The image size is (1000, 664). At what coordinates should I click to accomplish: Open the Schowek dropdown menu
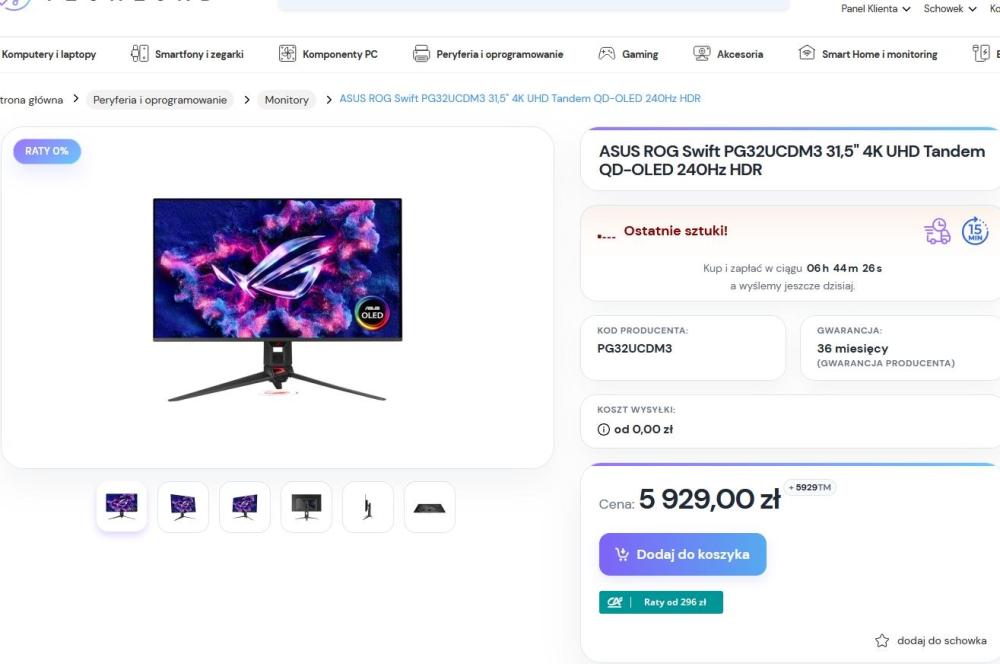point(949,9)
